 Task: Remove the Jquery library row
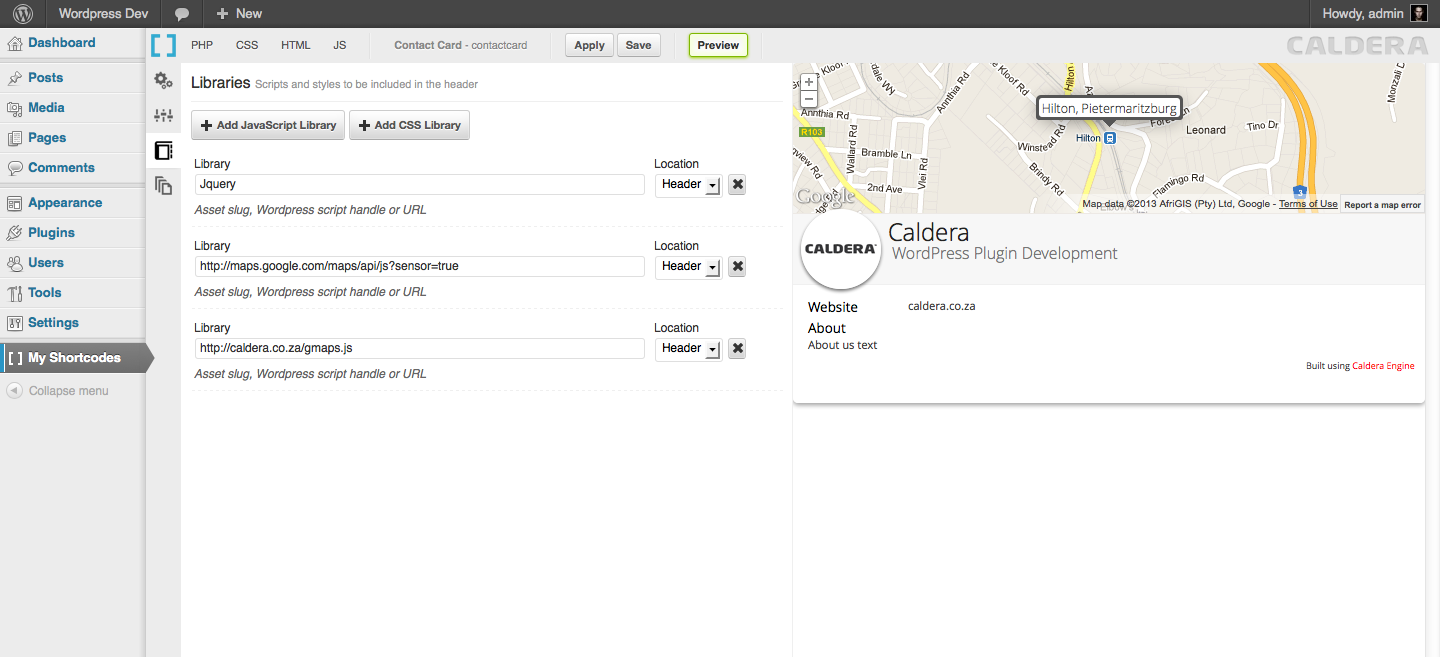tap(737, 184)
